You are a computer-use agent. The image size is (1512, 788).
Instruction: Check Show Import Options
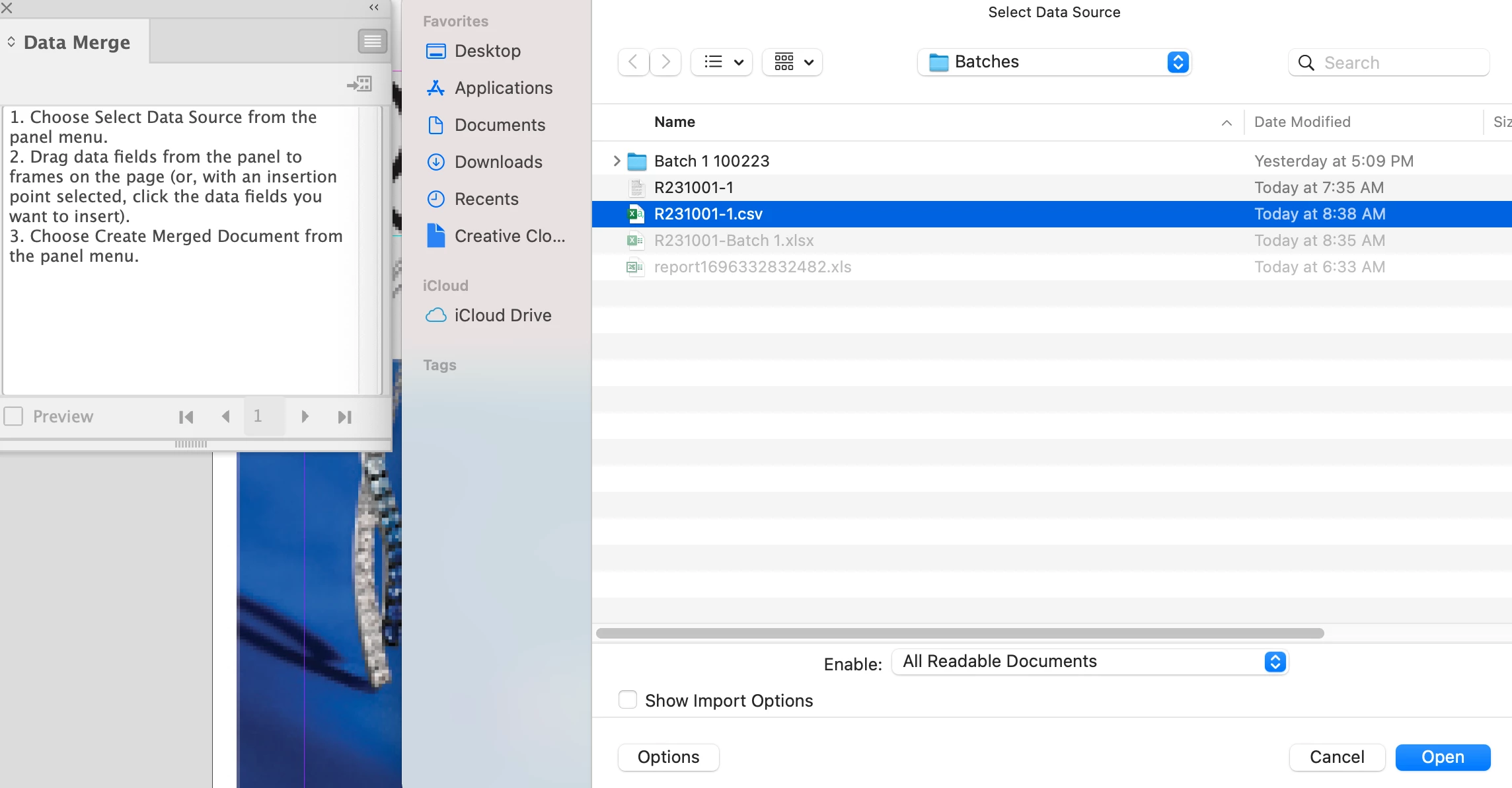628,699
